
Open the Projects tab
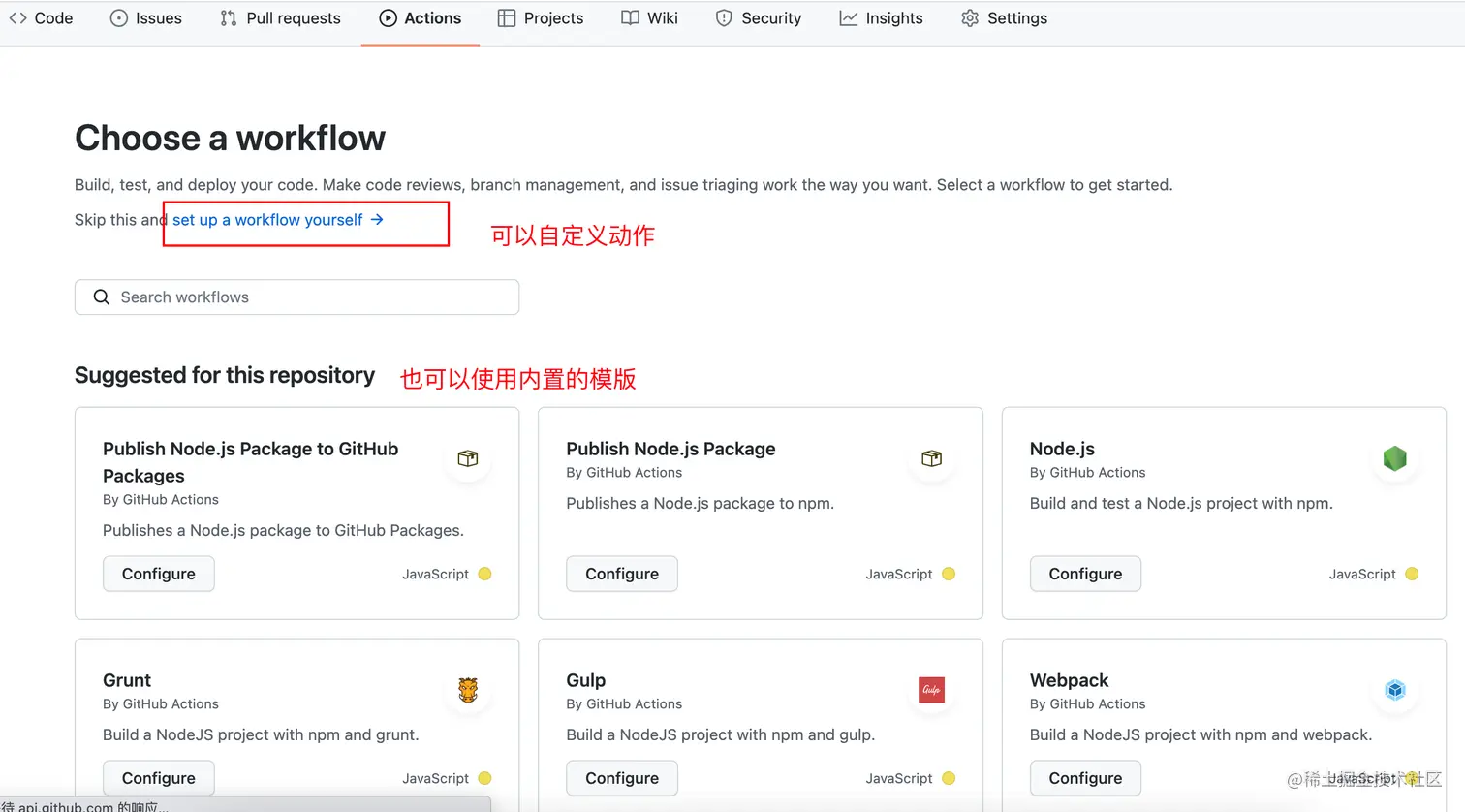click(x=541, y=18)
